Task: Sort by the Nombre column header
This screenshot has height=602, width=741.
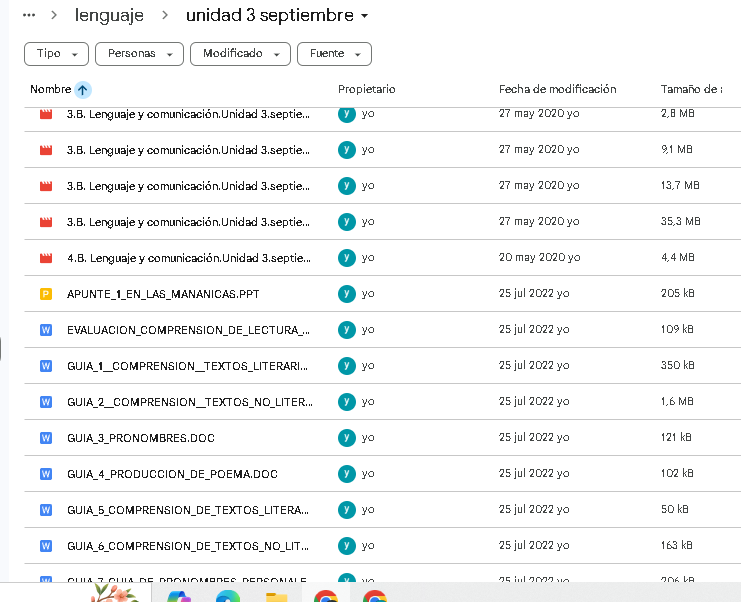Action: (51, 89)
